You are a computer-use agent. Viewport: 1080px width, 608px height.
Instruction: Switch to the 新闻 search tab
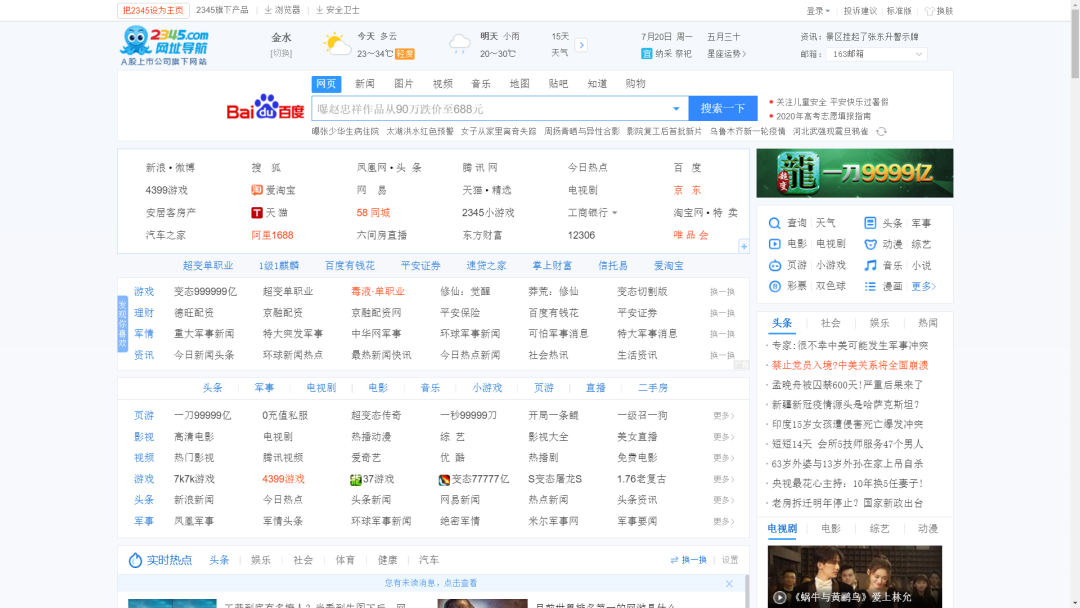click(x=363, y=84)
